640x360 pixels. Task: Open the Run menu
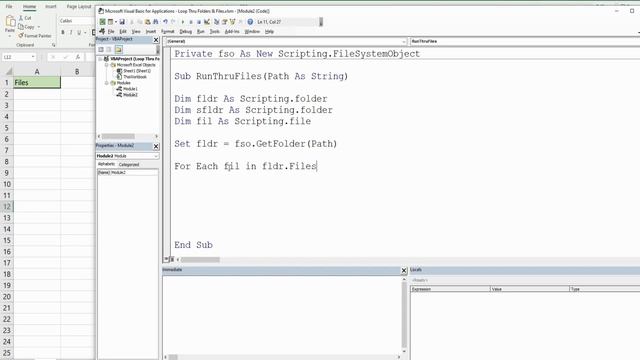click(x=200, y=31)
